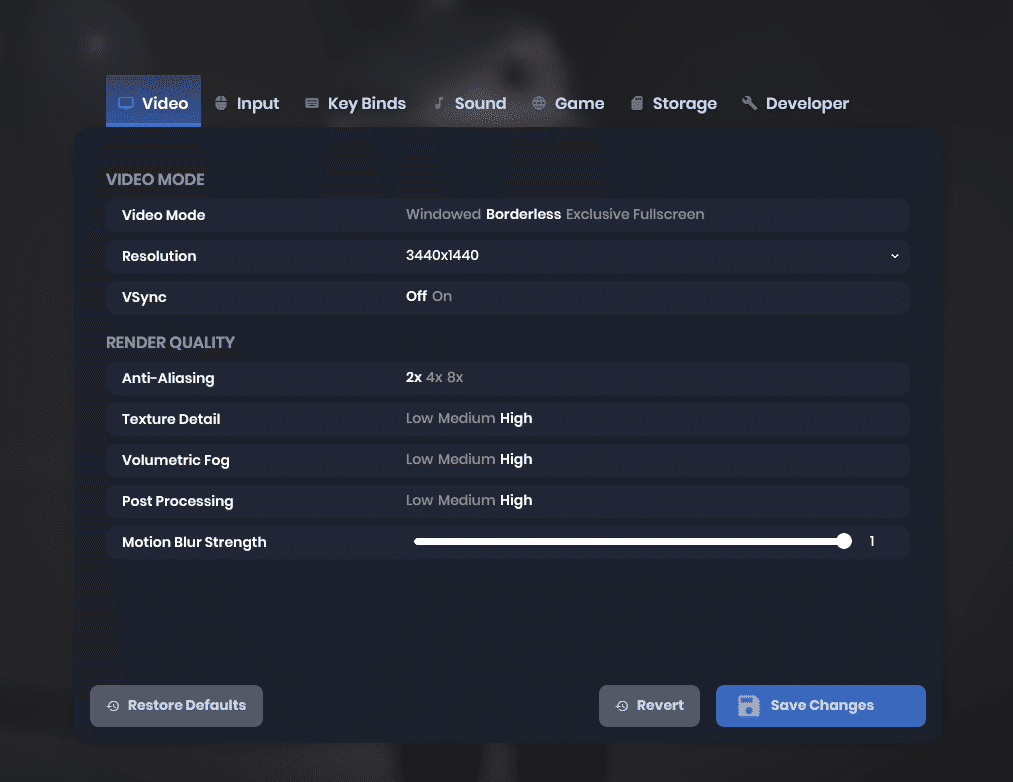Click Restore Defaults button
1013x782 pixels.
tap(176, 706)
